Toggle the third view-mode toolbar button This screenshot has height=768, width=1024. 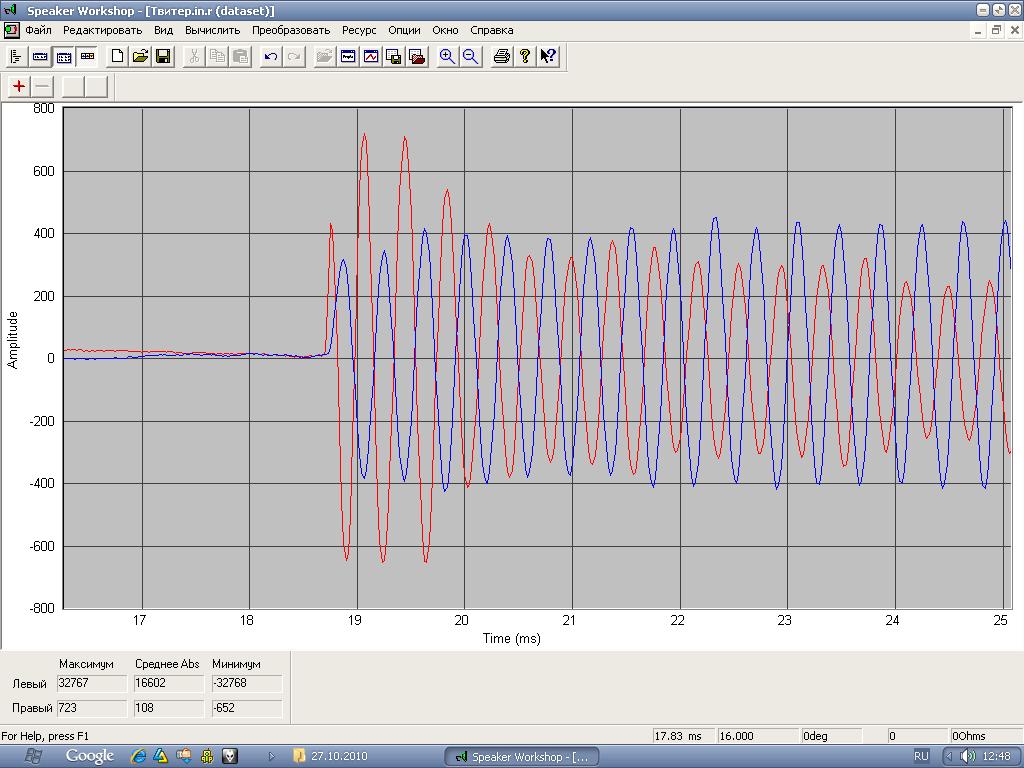point(63,57)
